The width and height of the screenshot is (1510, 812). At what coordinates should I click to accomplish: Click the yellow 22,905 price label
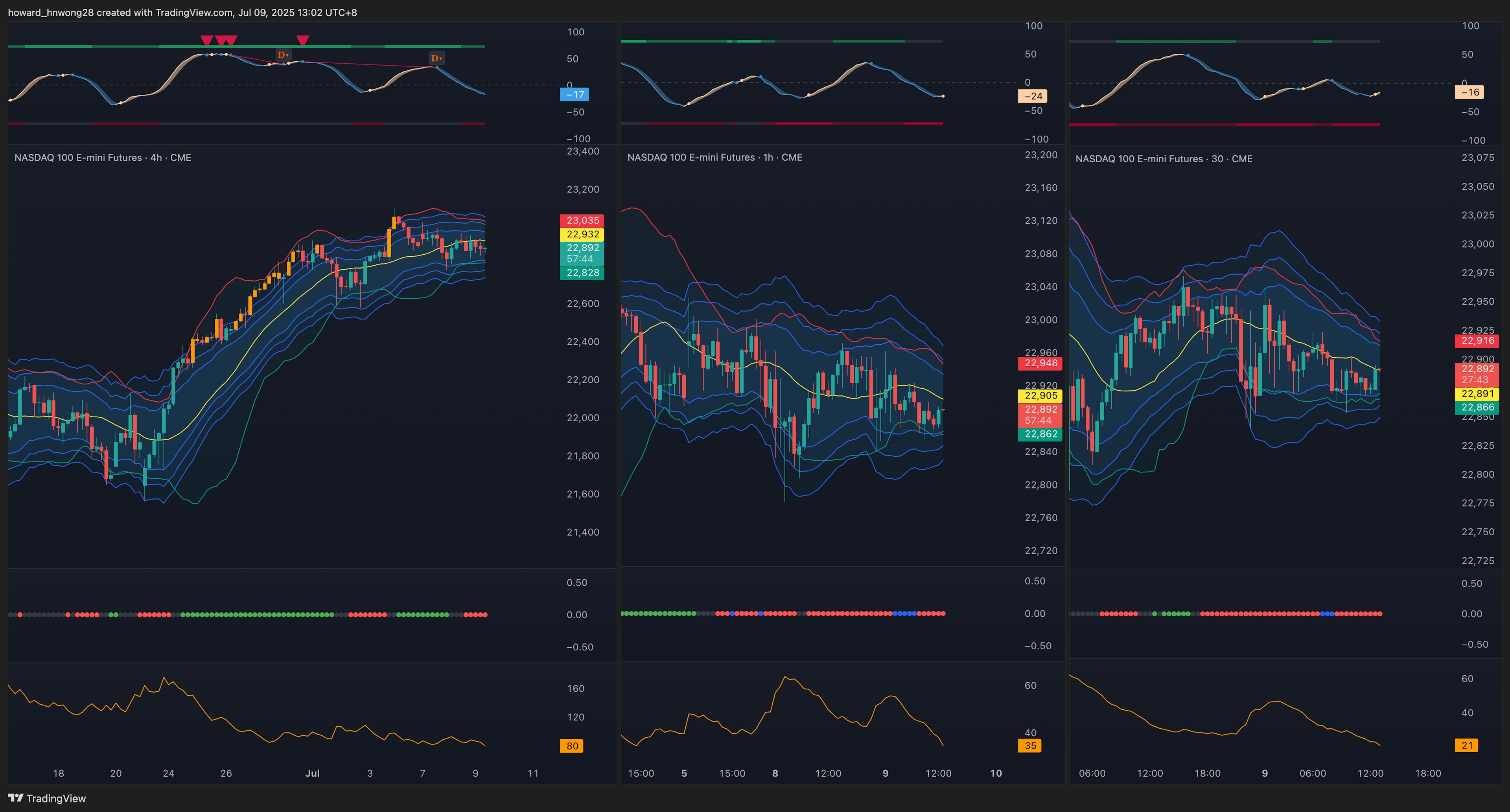click(1040, 395)
